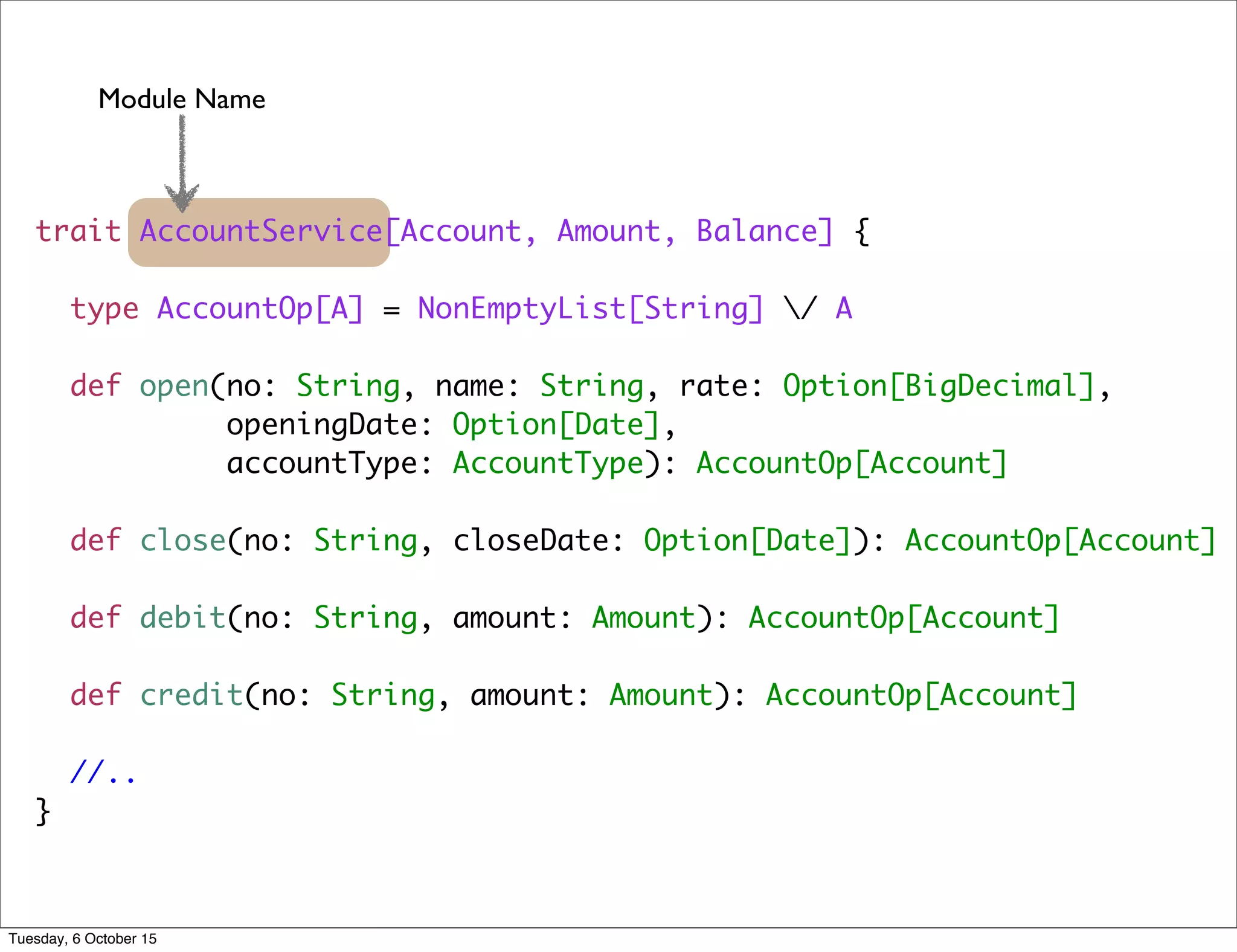
Task: Click the 'debit' method name
Action: (x=183, y=617)
